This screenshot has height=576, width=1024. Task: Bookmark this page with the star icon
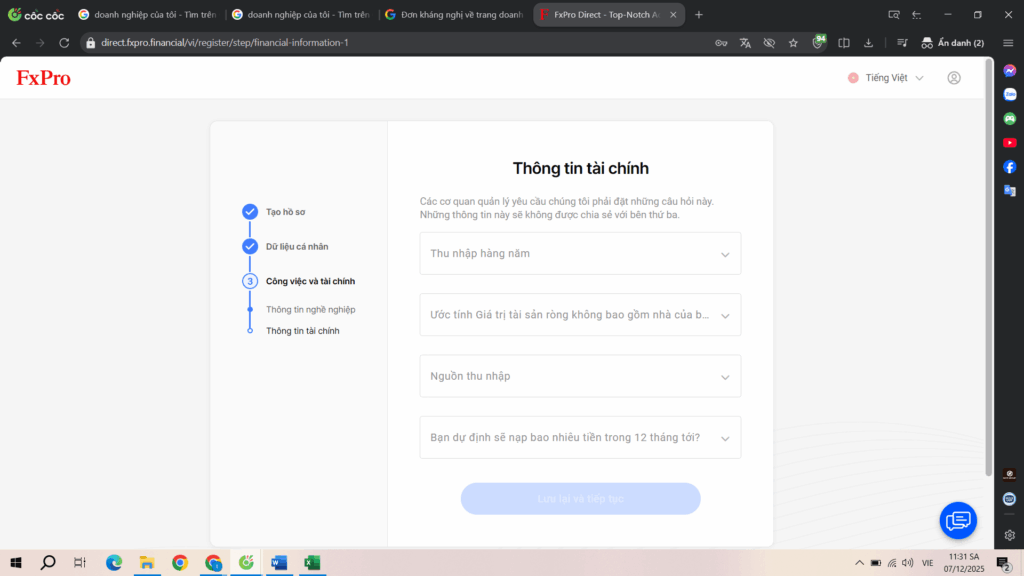click(793, 43)
